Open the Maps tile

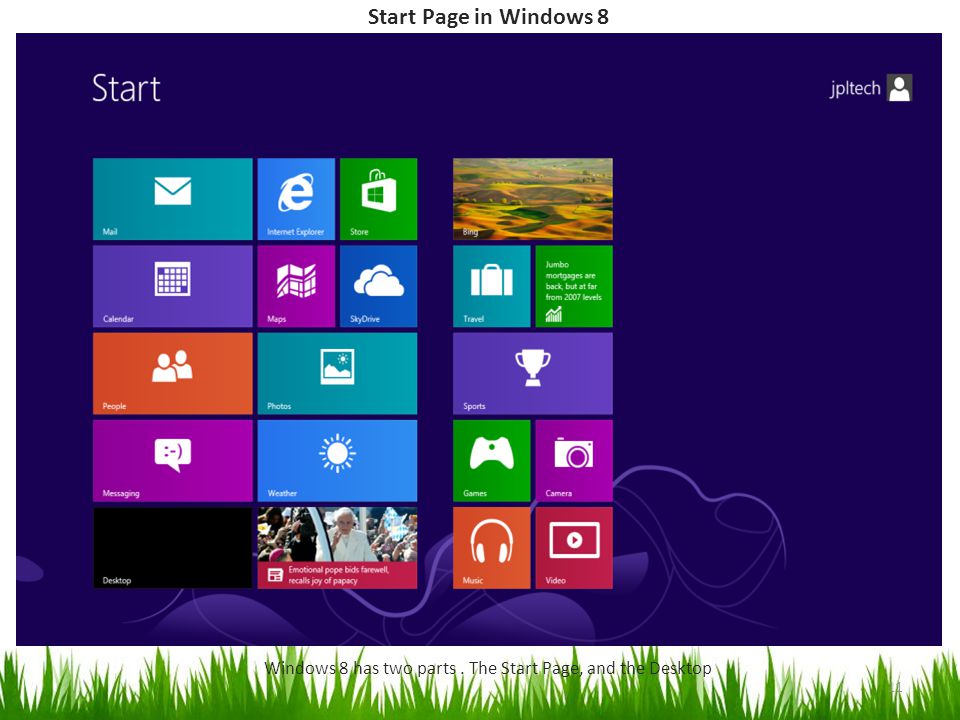coord(296,287)
